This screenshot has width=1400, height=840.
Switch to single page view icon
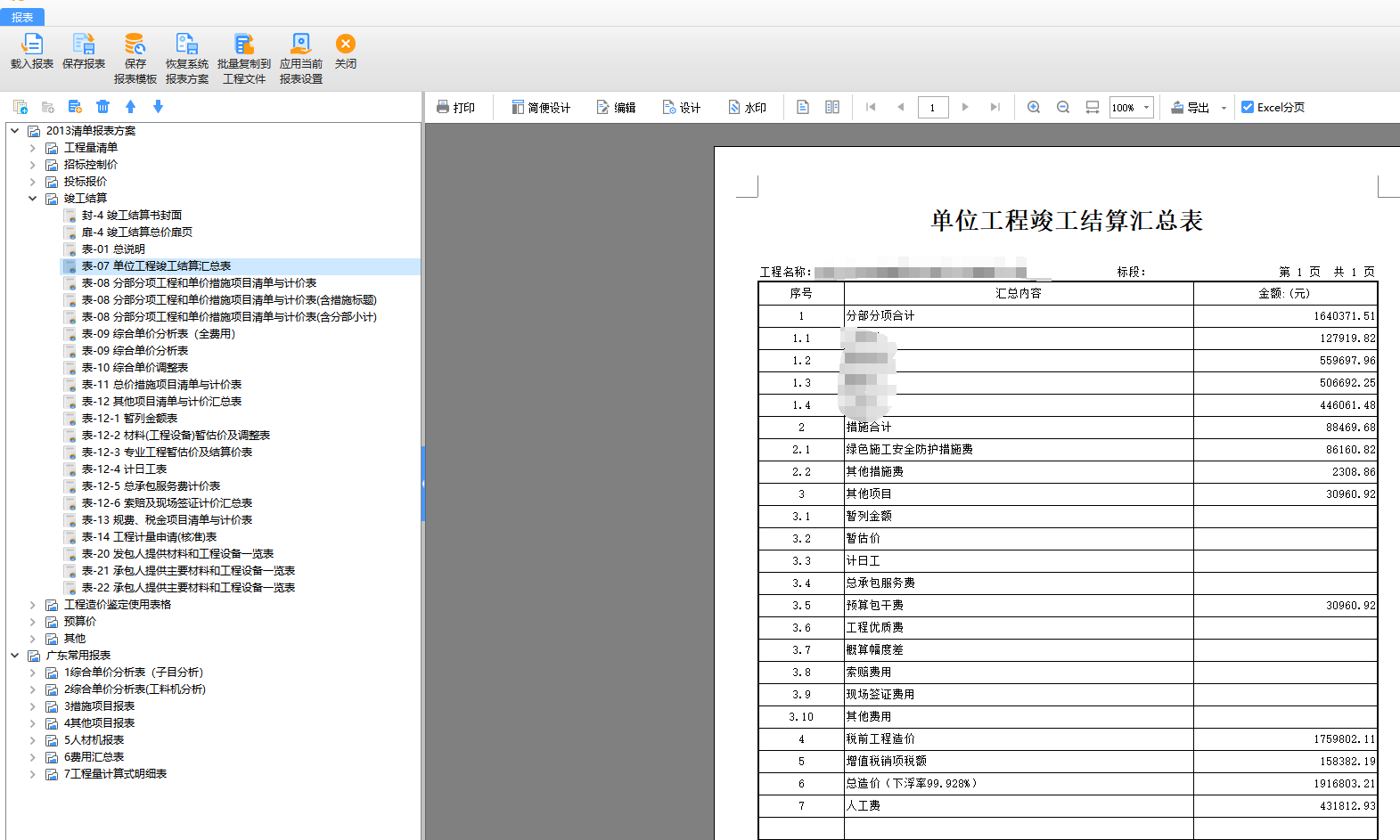[803, 107]
